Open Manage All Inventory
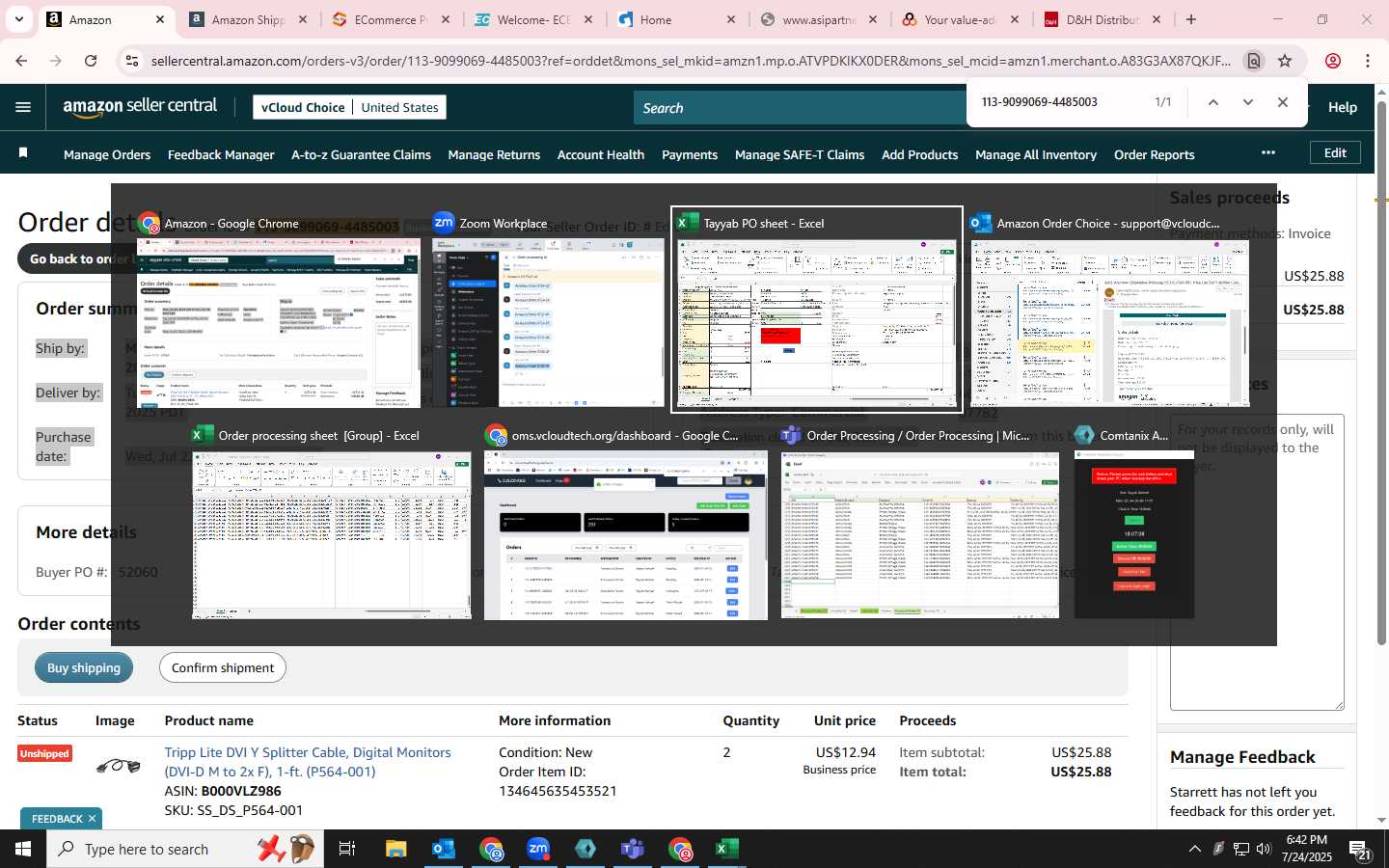Image resolution: width=1389 pixels, height=868 pixels. coord(1036,154)
